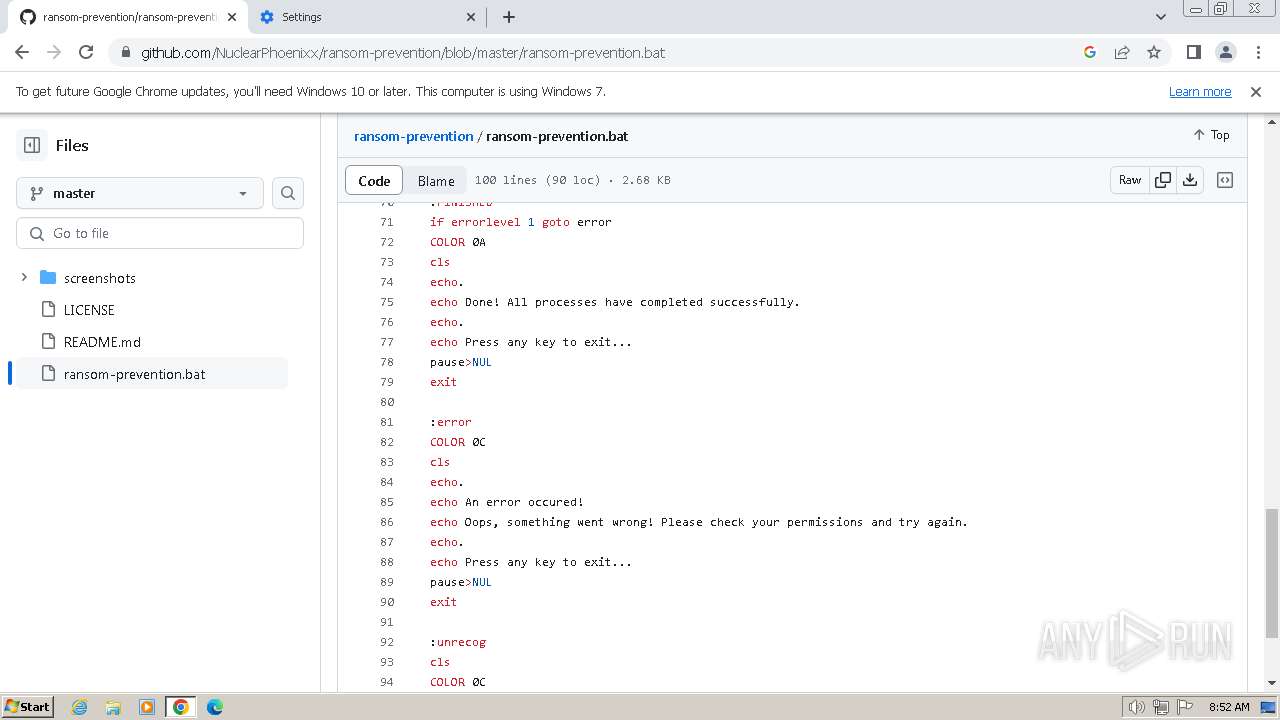Screen dimensions: 1280x720
Task: Click line number 92
Action: (386, 642)
